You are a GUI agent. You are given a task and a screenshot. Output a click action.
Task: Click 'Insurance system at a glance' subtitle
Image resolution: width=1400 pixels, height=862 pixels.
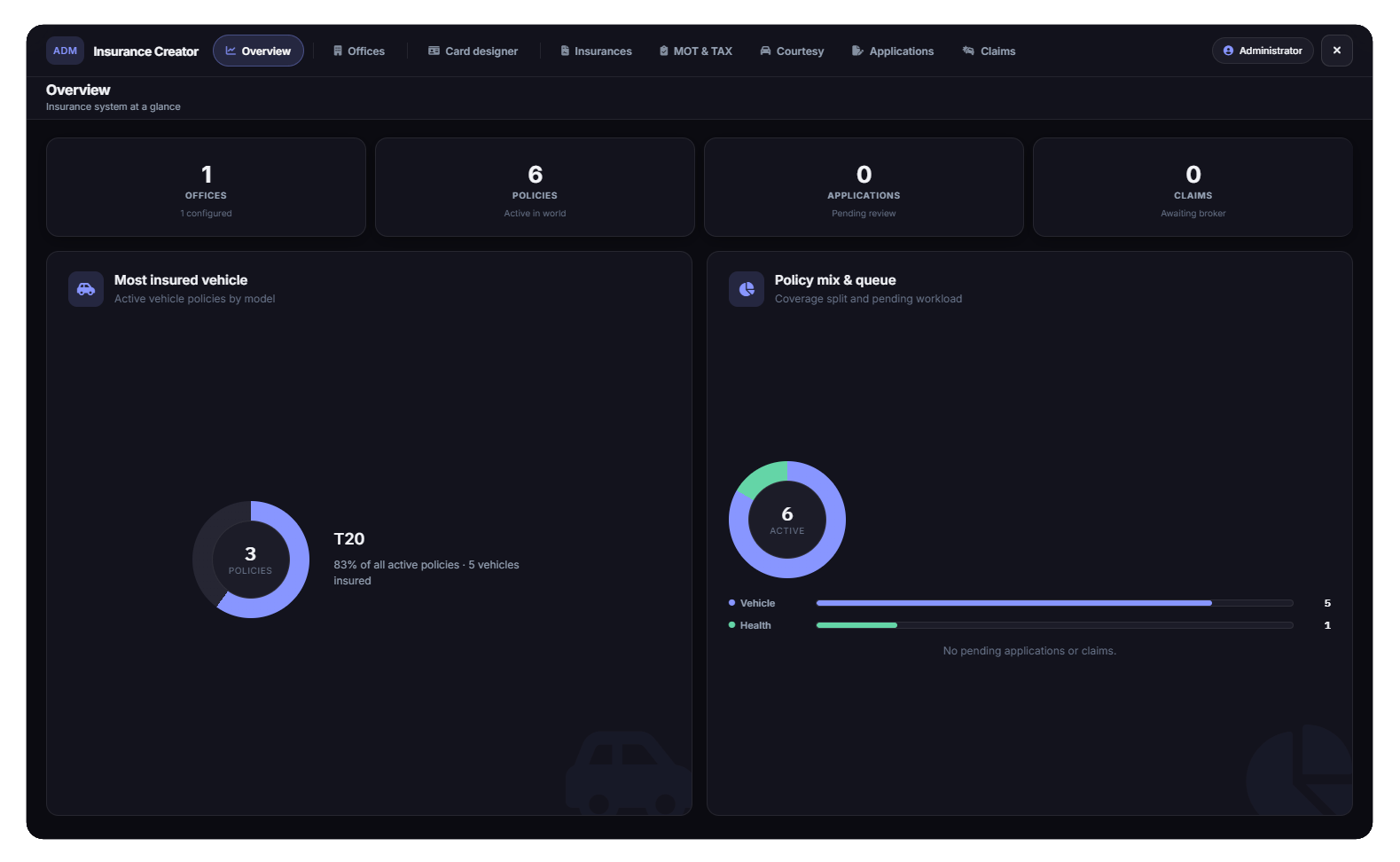[x=113, y=106]
